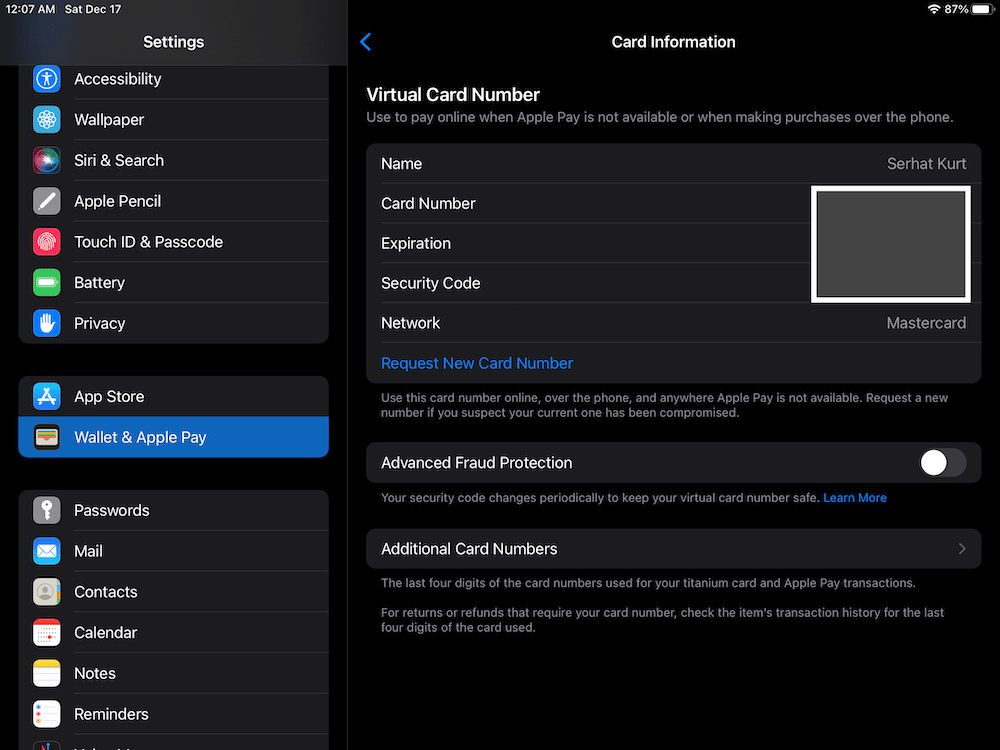Tap the Name row showing Serhat Kurt
1000x750 pixels.
pyautogui.click(x=673, y=164)
